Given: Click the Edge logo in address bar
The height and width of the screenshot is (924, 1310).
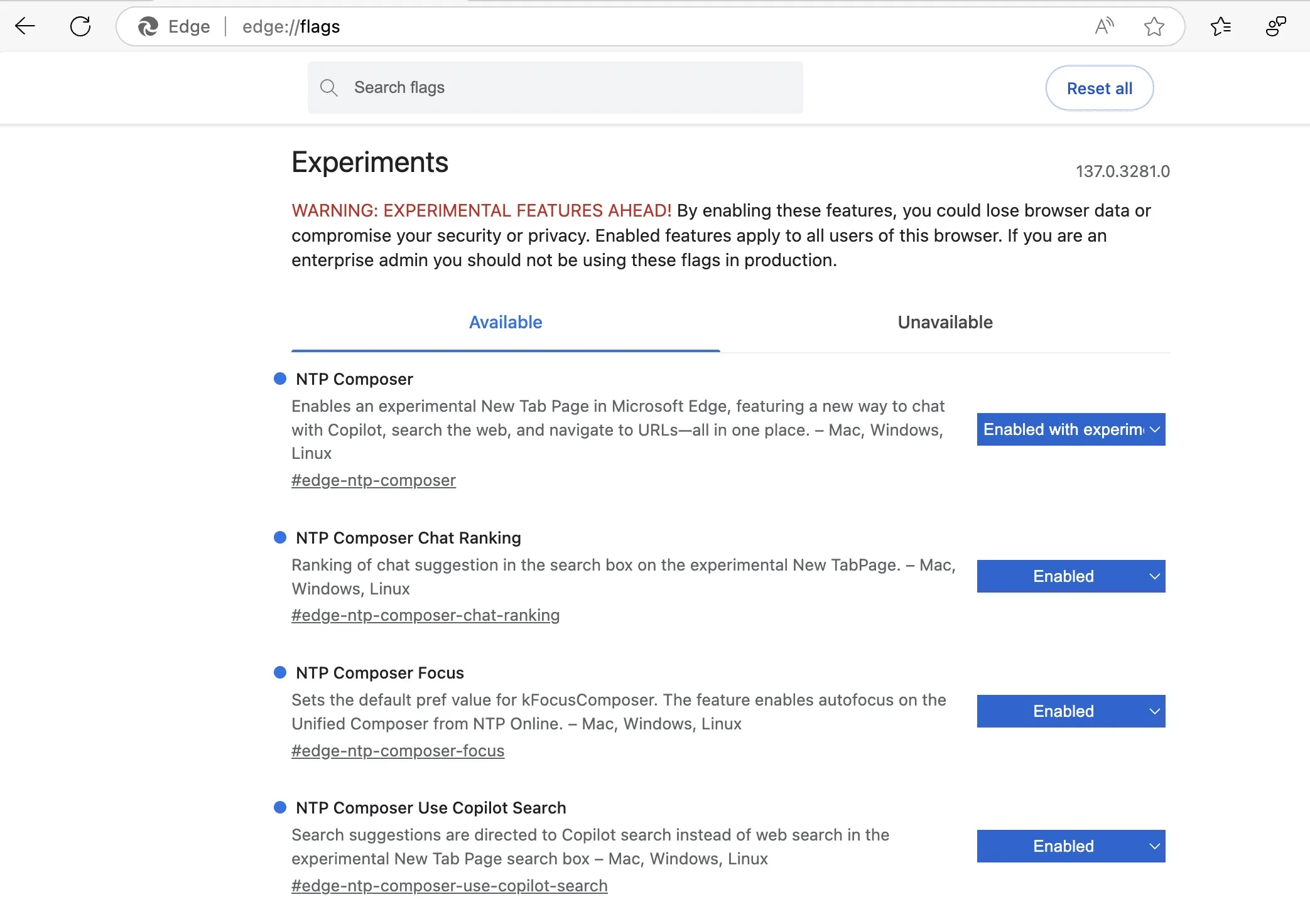Looking at the screenshot, I should 148,26.
